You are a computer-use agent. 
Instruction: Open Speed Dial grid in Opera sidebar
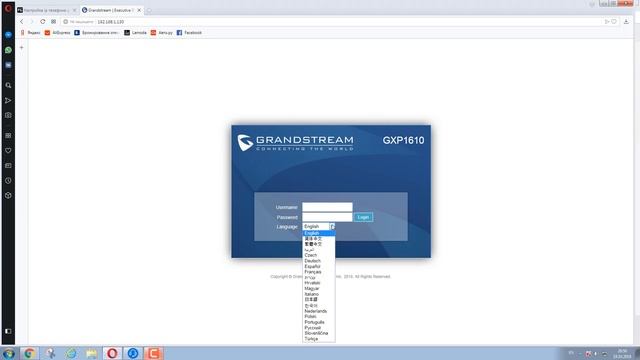(8, 136)
